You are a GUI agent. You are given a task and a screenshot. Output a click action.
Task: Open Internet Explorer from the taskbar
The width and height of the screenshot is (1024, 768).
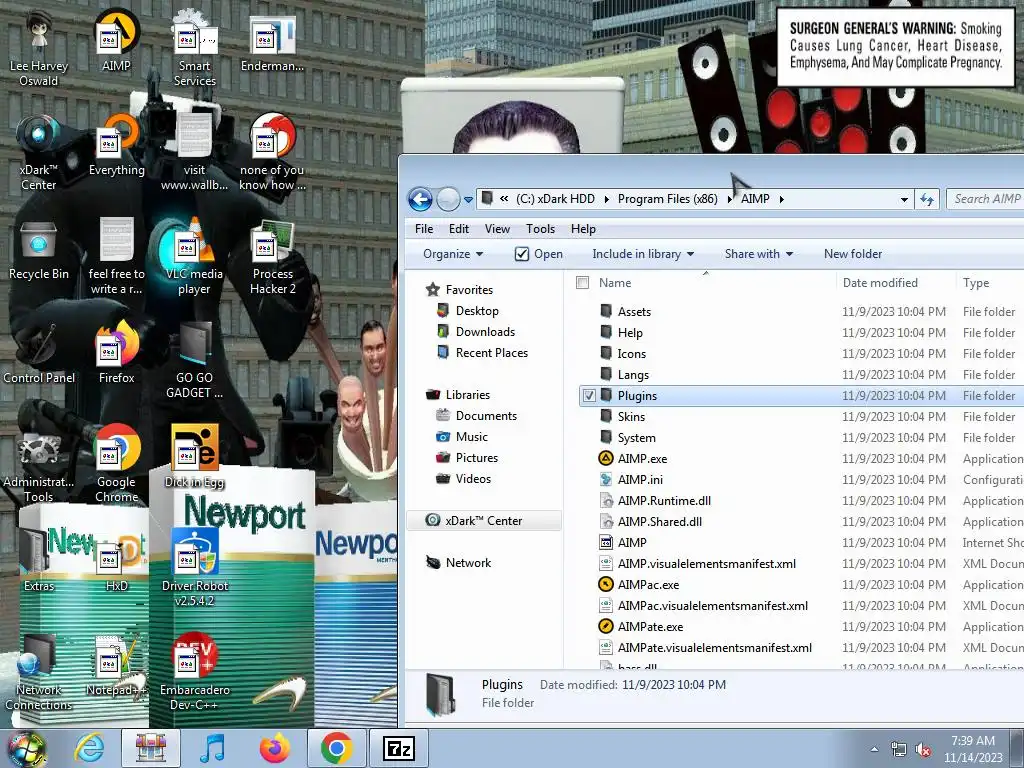tap(89, 748)
